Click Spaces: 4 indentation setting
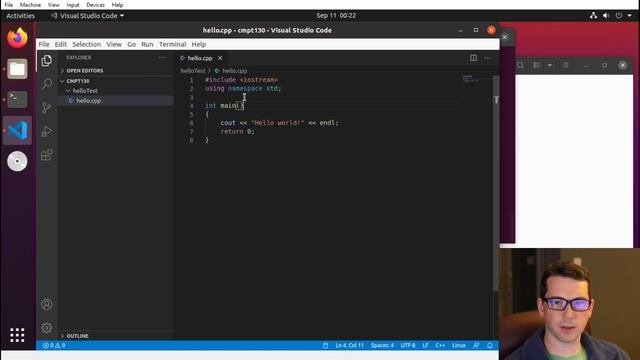 click(x=382, y=345)
